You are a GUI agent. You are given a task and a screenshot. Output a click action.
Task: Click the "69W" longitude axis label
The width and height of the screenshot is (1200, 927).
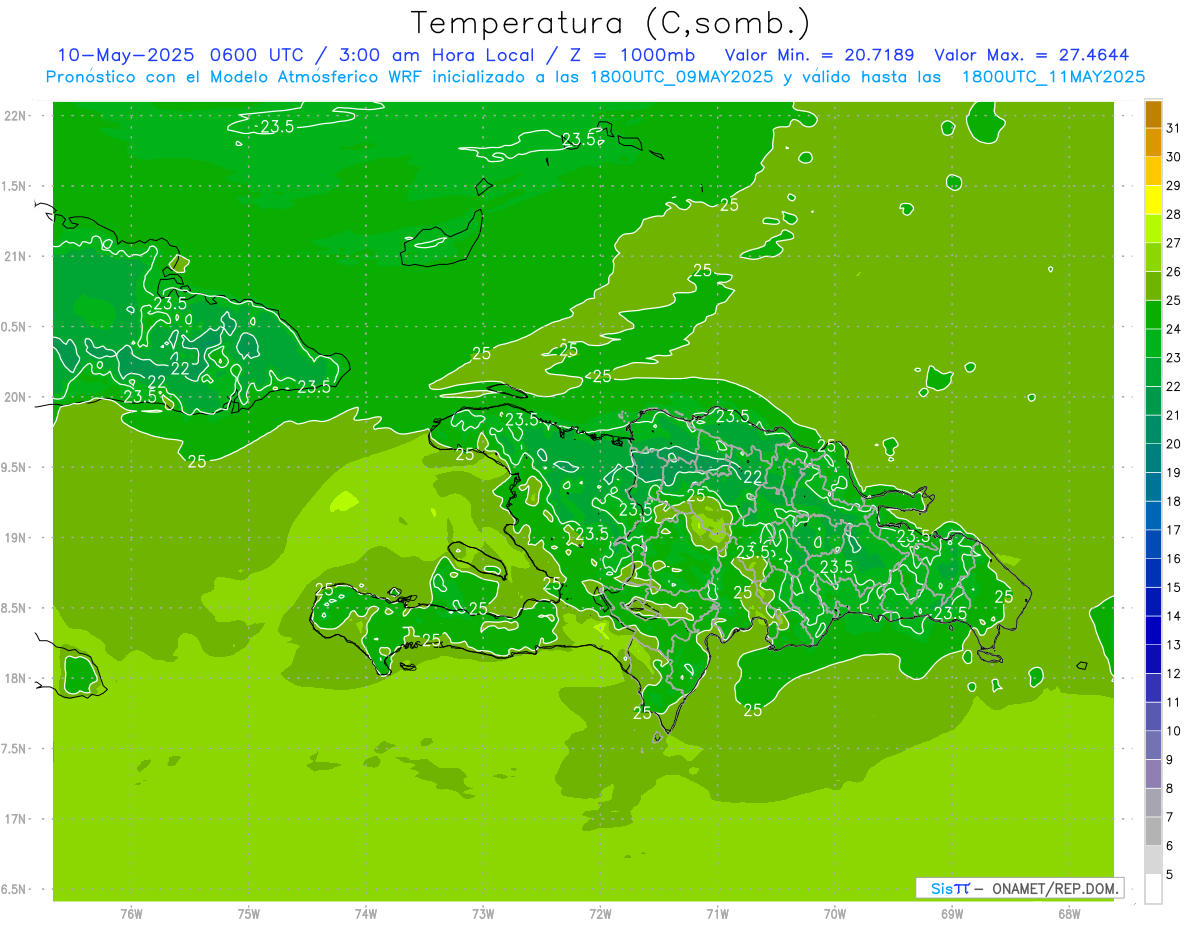952,914
